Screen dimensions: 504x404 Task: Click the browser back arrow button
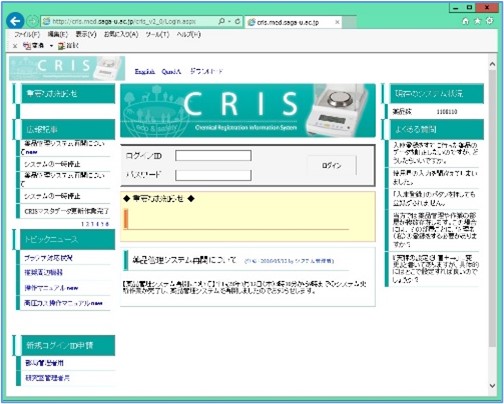click(15, 21)
